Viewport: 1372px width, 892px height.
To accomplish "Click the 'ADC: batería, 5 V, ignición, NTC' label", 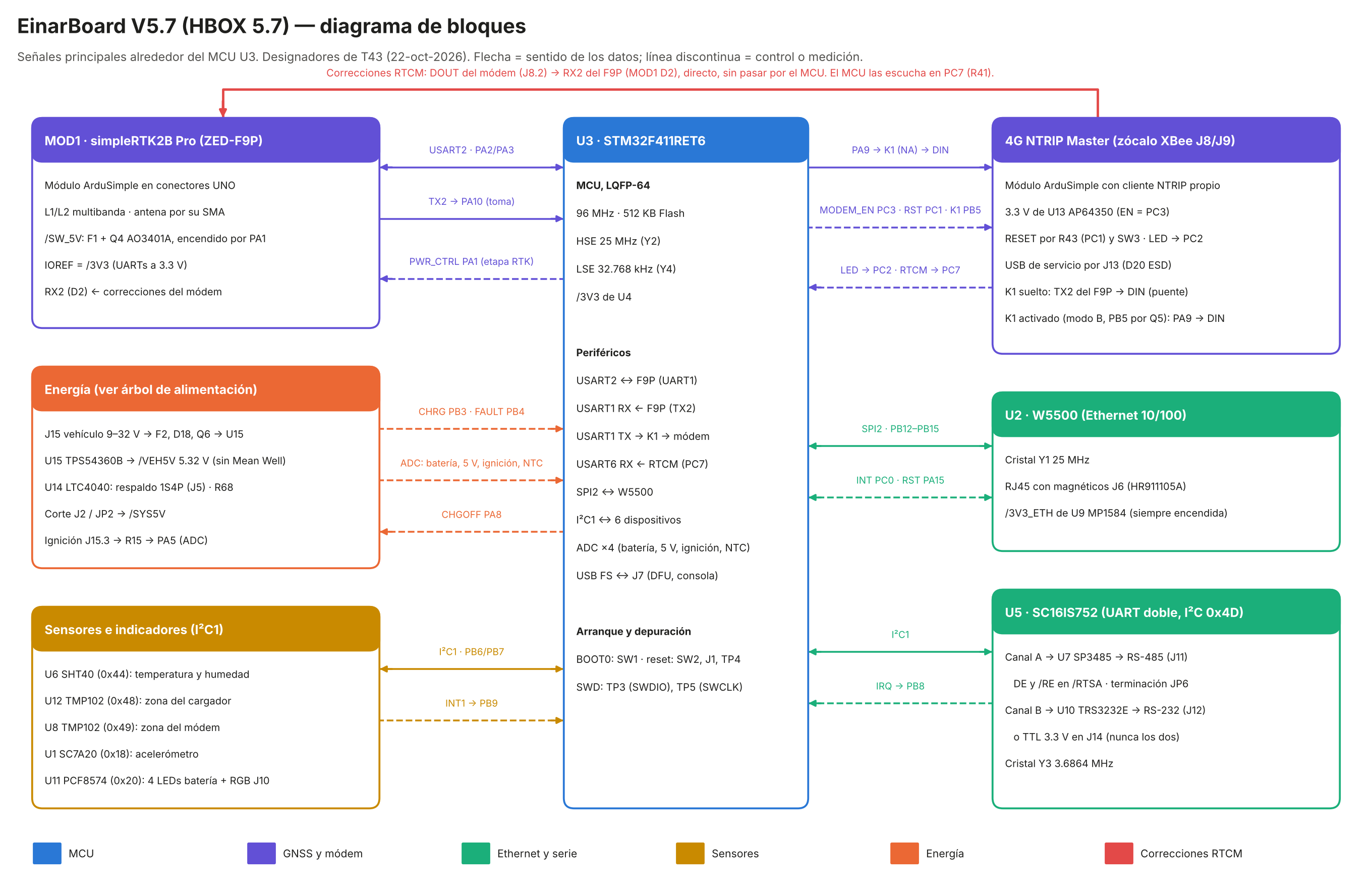I will click(x=472, y=463).
